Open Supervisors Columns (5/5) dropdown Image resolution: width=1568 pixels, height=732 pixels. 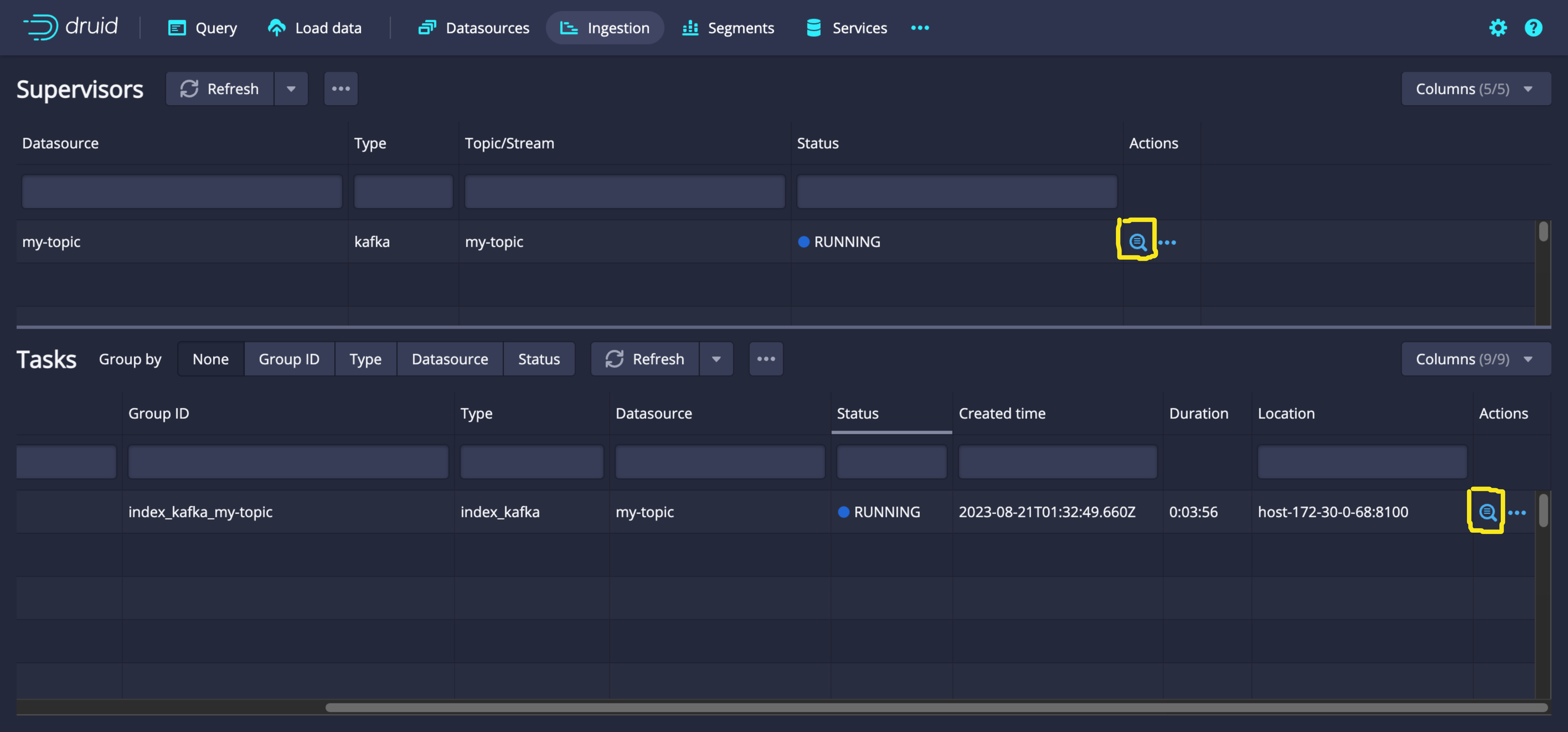(1476, 89)
